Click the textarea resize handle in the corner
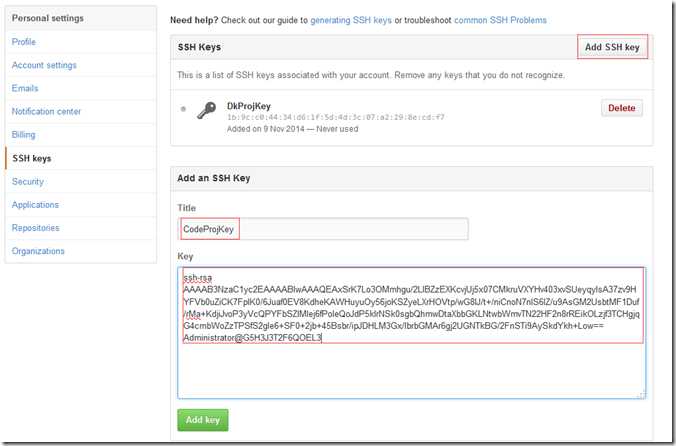676x446 pixels. point(642,395)
